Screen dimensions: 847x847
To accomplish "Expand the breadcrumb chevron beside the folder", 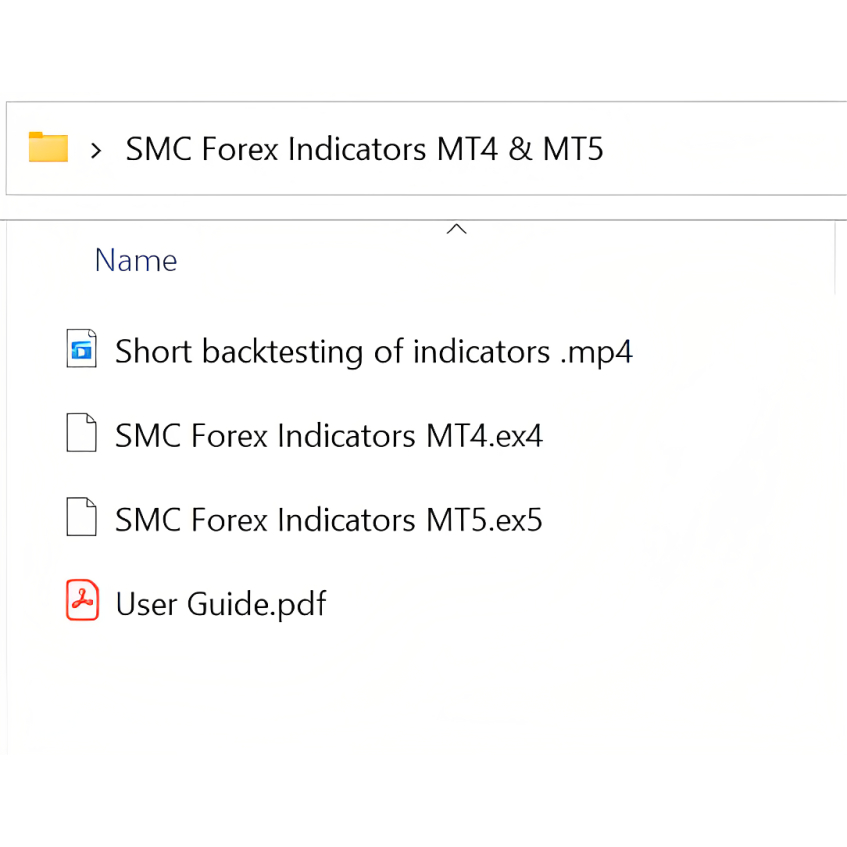I will [x=96, y=151].
